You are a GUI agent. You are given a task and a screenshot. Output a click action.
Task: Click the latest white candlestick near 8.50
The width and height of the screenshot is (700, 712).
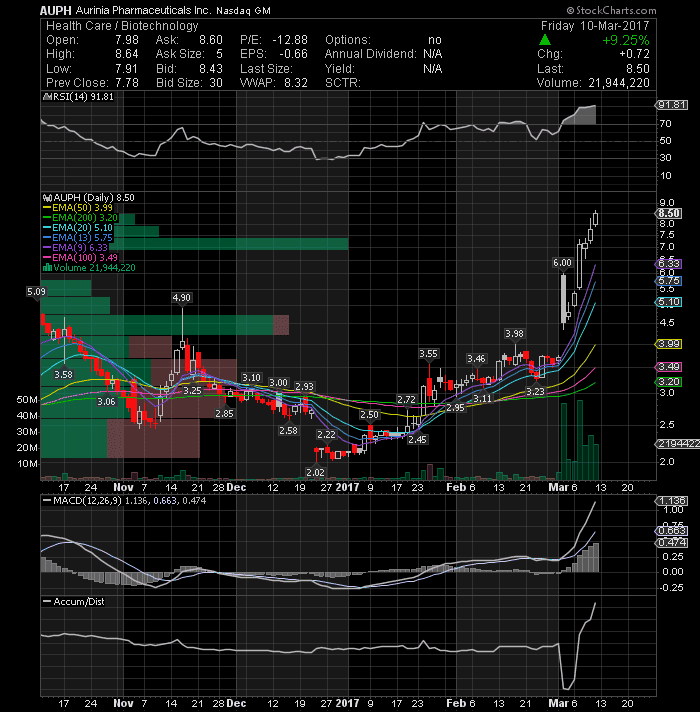click(x=595, y=218)
